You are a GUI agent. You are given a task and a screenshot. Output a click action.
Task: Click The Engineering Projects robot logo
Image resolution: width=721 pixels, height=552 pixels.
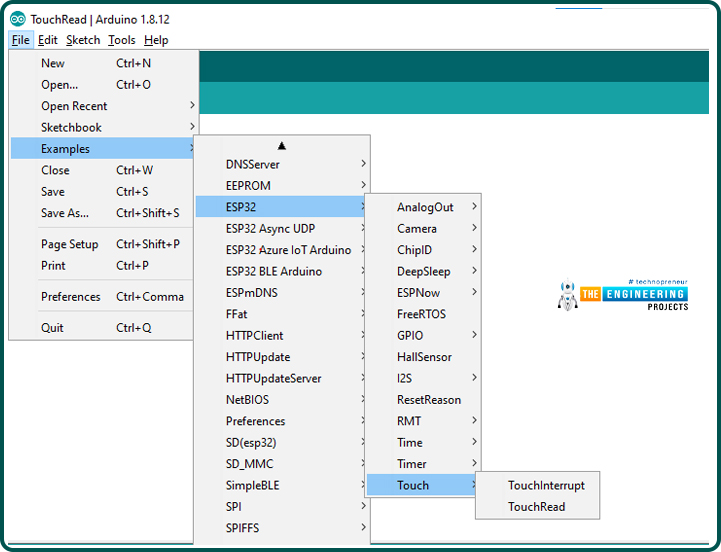tap(567, 294)
